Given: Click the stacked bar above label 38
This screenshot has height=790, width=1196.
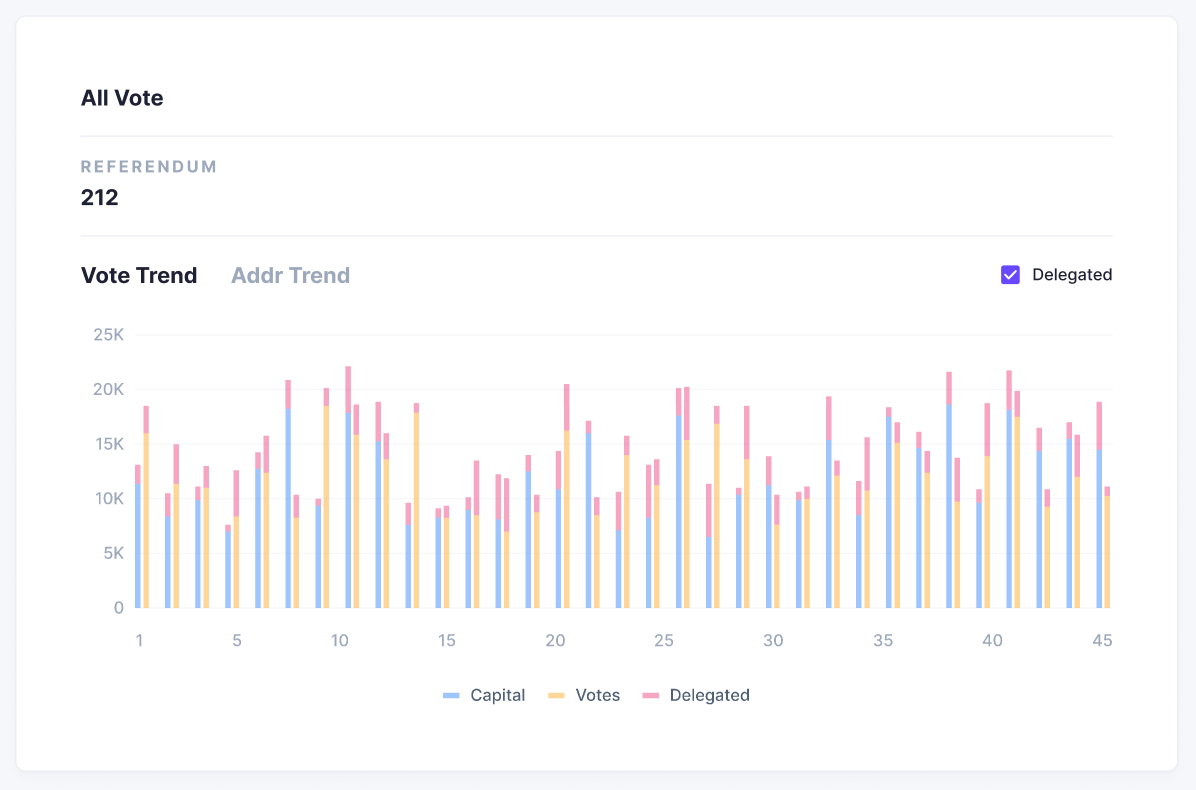Looking at the screenshot, I should 948,490.
